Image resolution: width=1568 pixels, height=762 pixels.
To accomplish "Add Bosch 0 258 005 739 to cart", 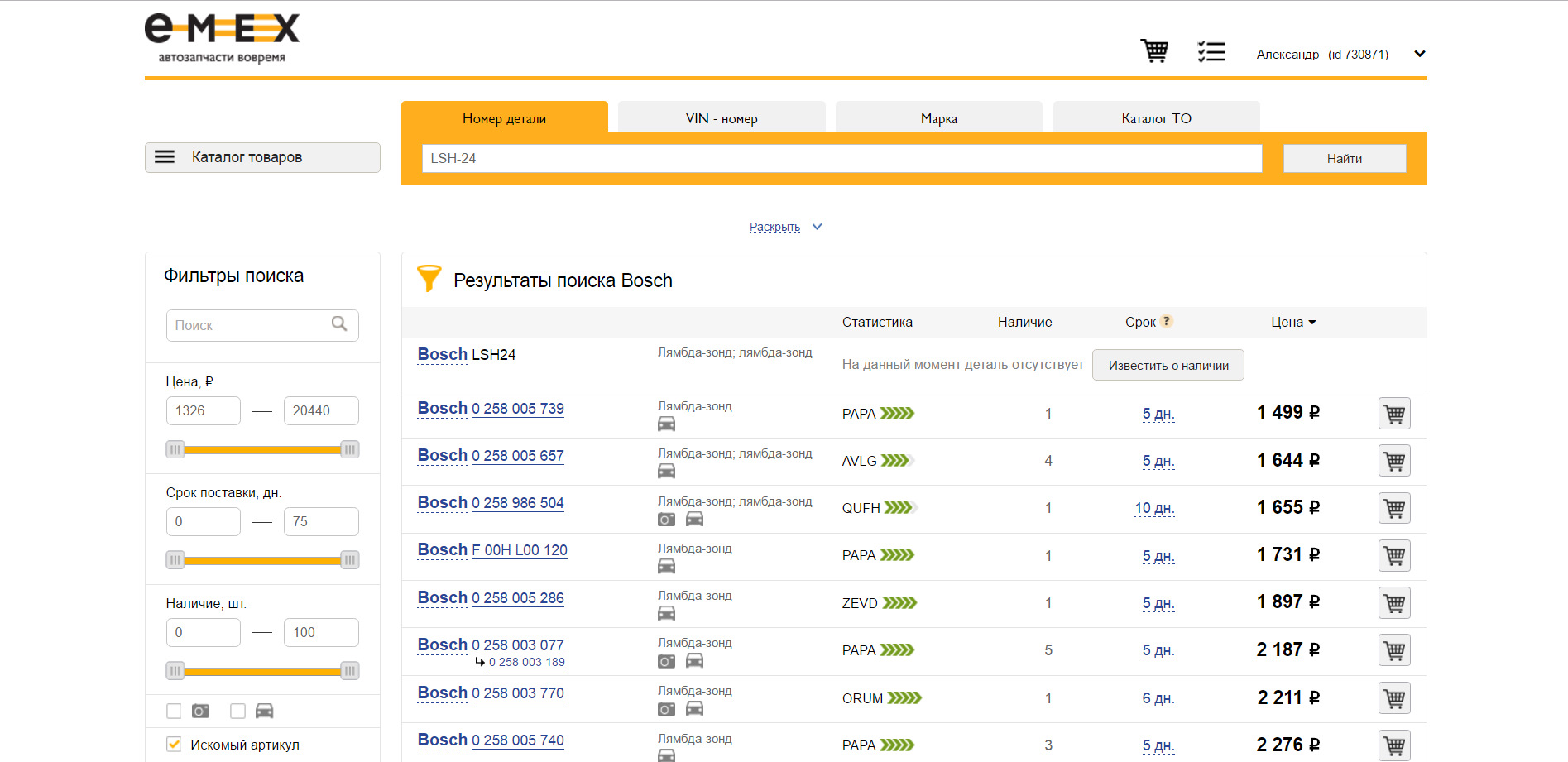I will pyautogui.click(x=1394, y=414).
